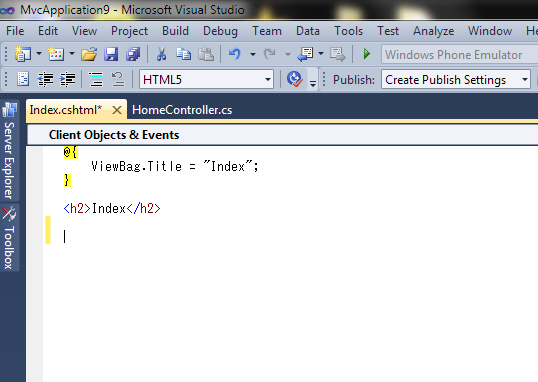This screenshot has height=382, width=538.
Task: Click the Navigate Backward icon
Action: (305, 54)
